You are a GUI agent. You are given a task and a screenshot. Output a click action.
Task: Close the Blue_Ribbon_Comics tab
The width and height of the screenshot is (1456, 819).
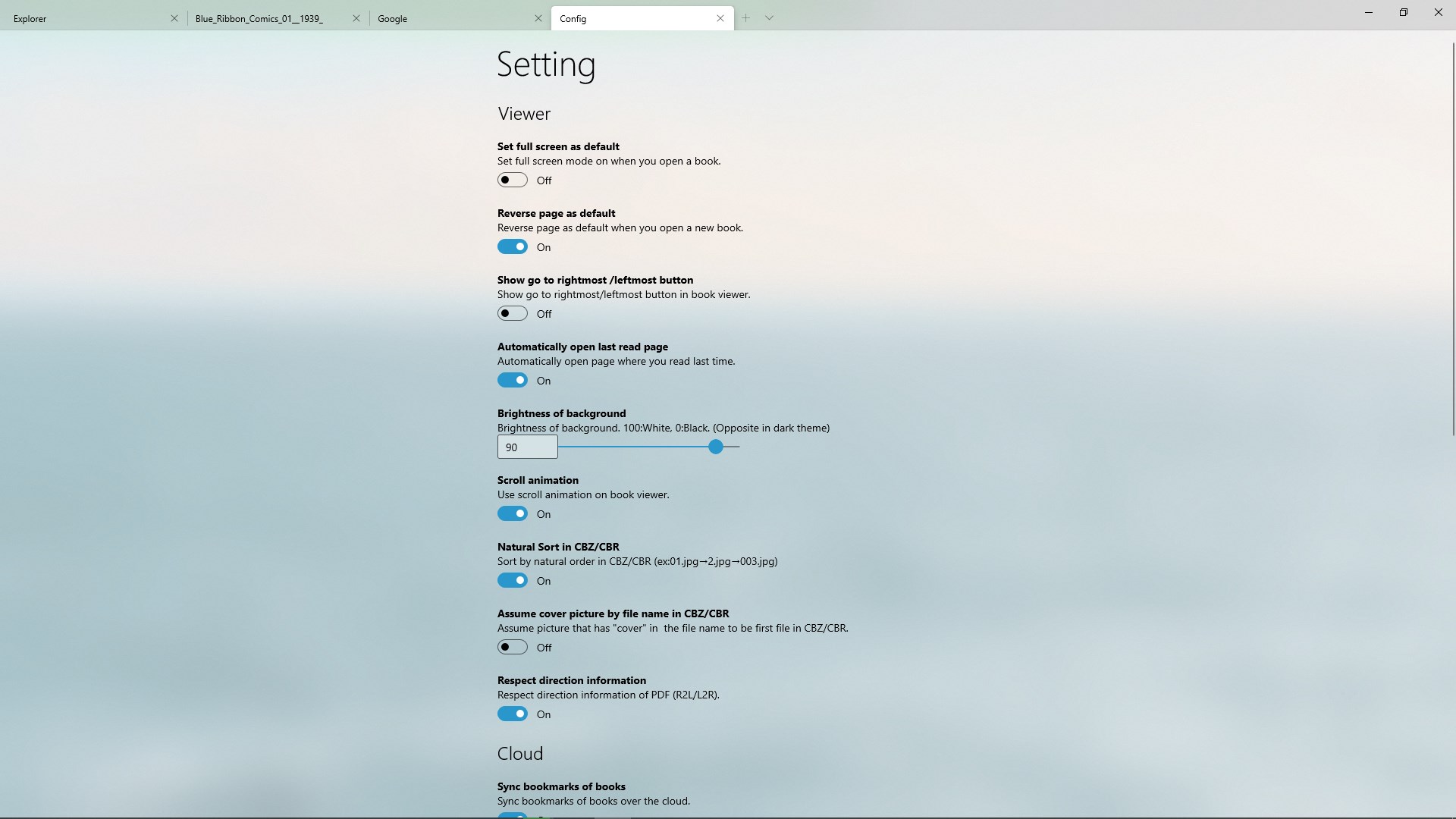tap(356, 18)
